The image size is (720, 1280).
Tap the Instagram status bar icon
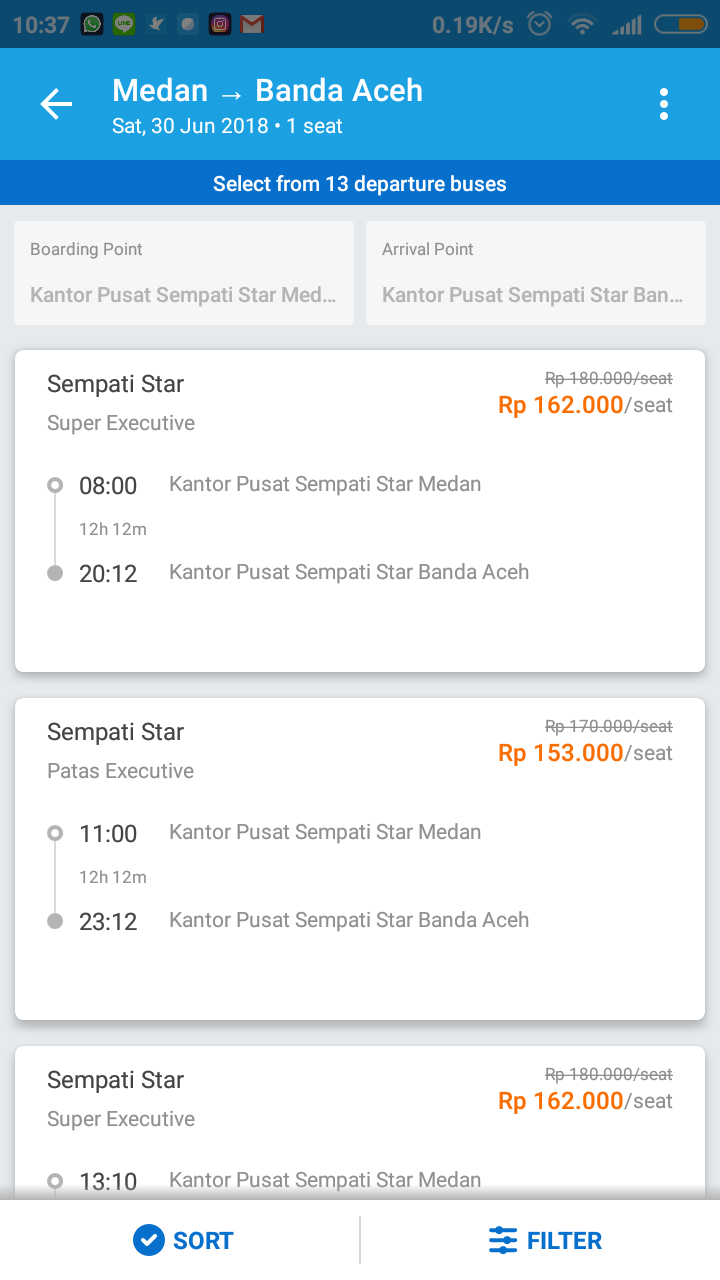220,24
